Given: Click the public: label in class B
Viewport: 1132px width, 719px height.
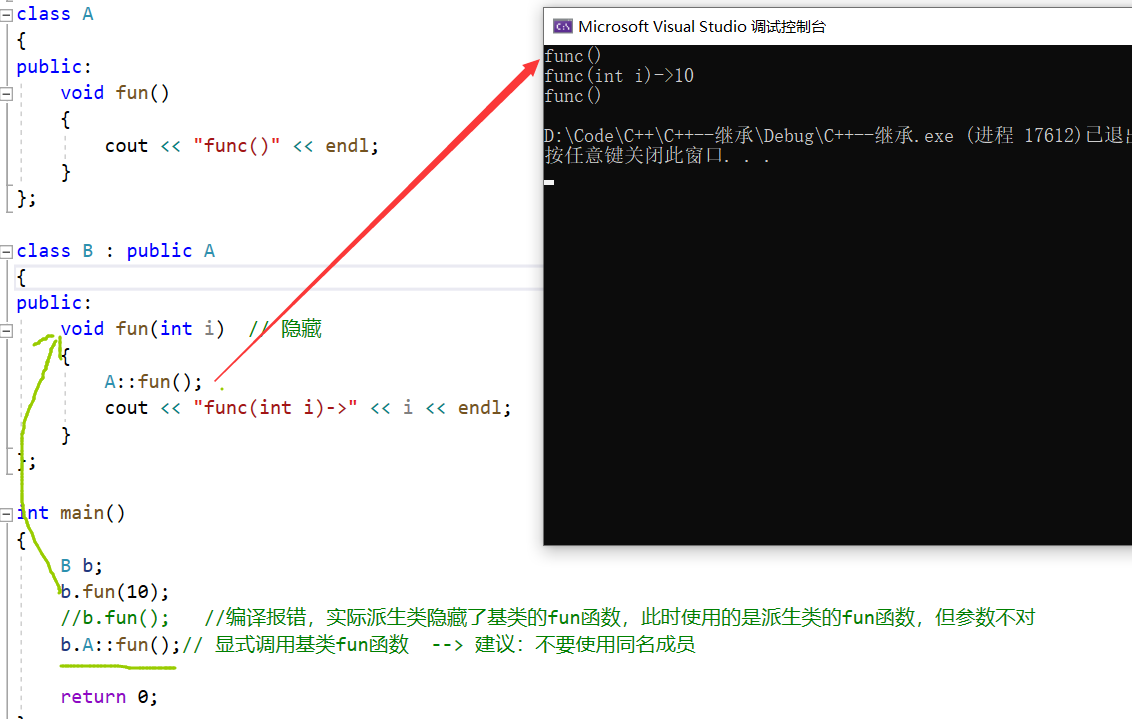Looking at the screenshot, I should pos(54,303).
